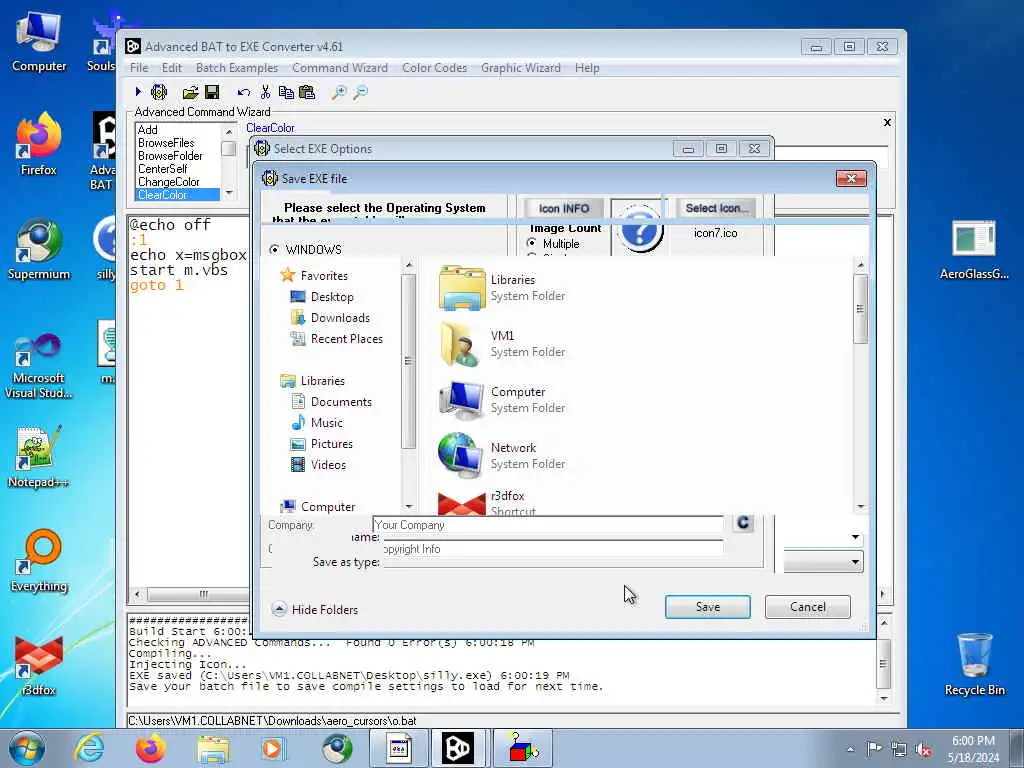This screenshot has height=768, width=1024.
Task: Open Windows Media Player from taskbar
Action: (x=273, y=748)
